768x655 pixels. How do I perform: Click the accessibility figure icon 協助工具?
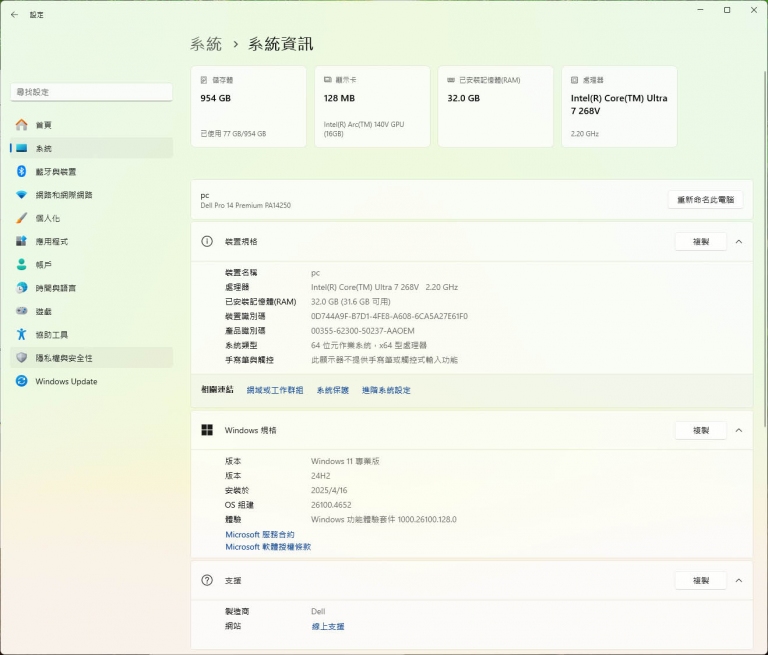[x=22, y=334]
